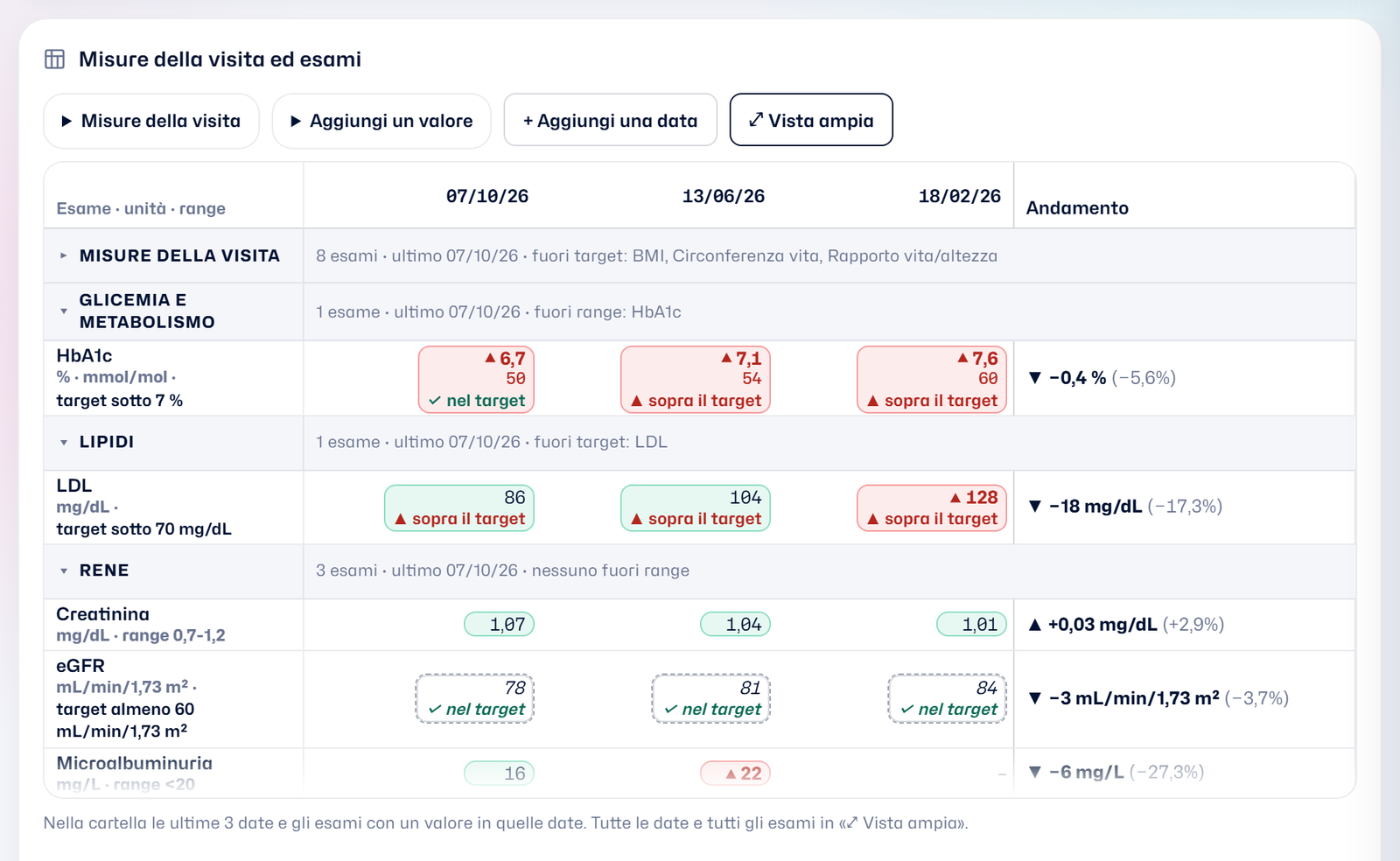Click the eGFR trend −3 mL/min/1,73 m²

click(x=1158, y=698)
